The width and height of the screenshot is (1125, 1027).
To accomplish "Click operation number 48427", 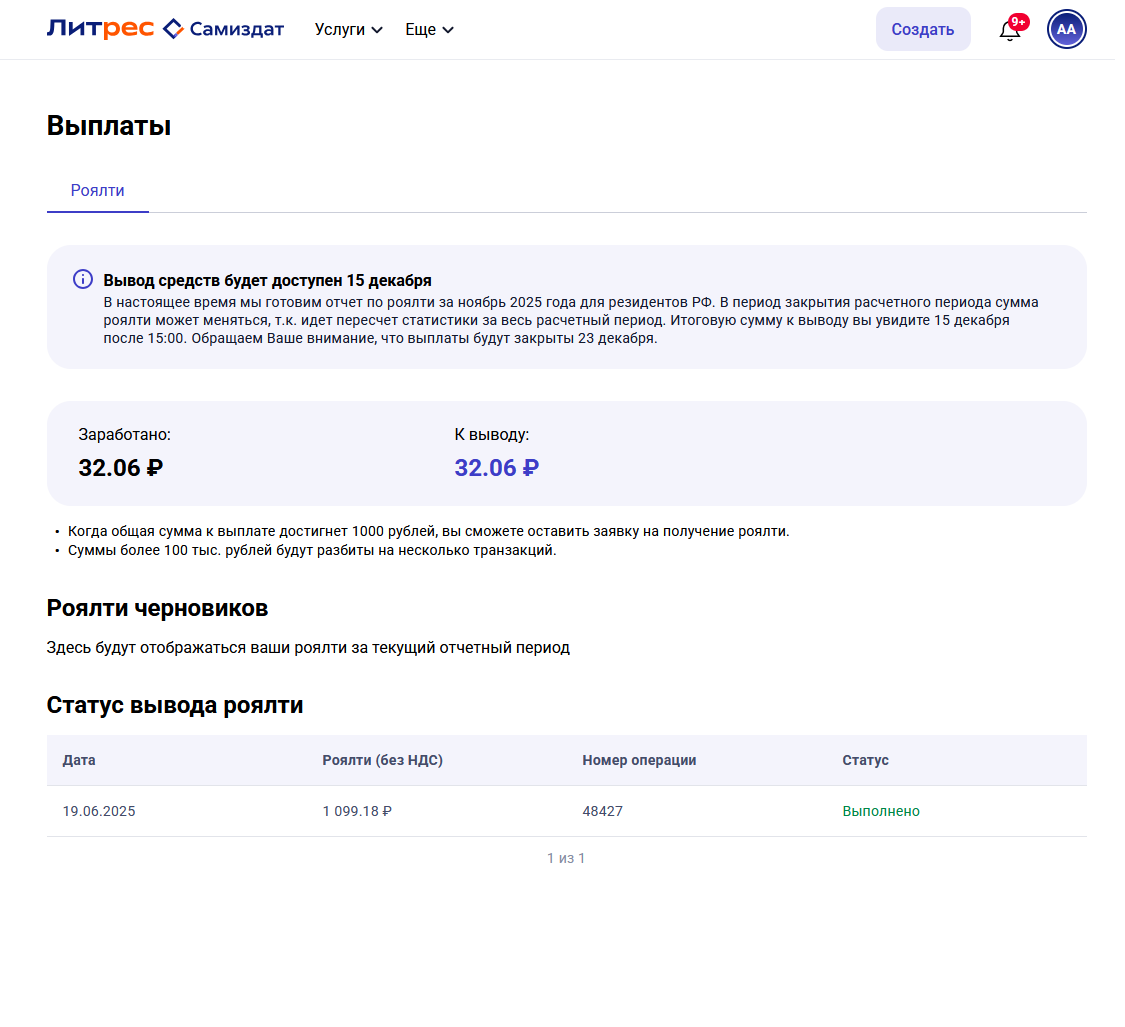I will [602, 811].
